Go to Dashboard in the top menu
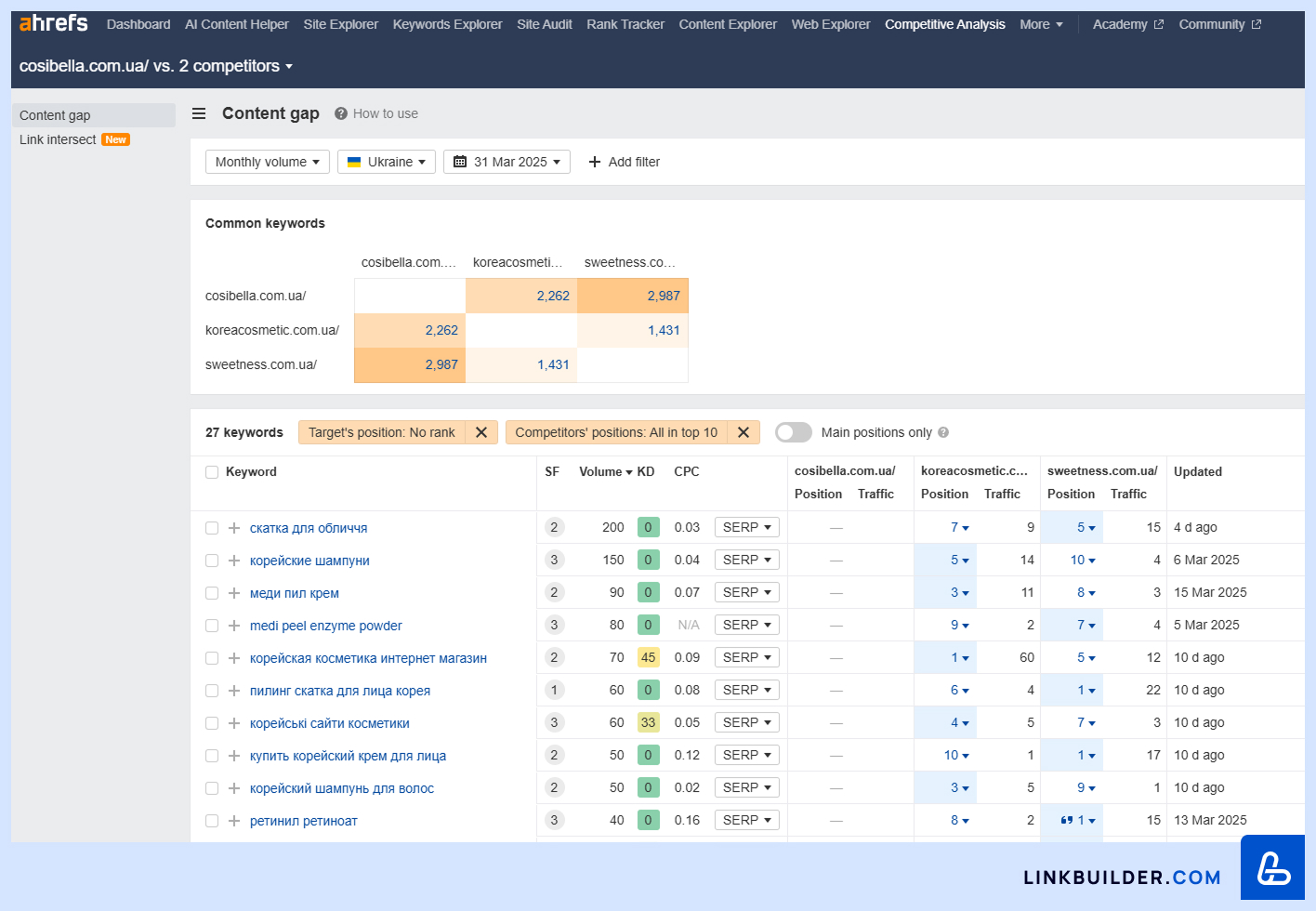Image resolution: width=1316 pixels, height=911 pixels. pos(138,24)
